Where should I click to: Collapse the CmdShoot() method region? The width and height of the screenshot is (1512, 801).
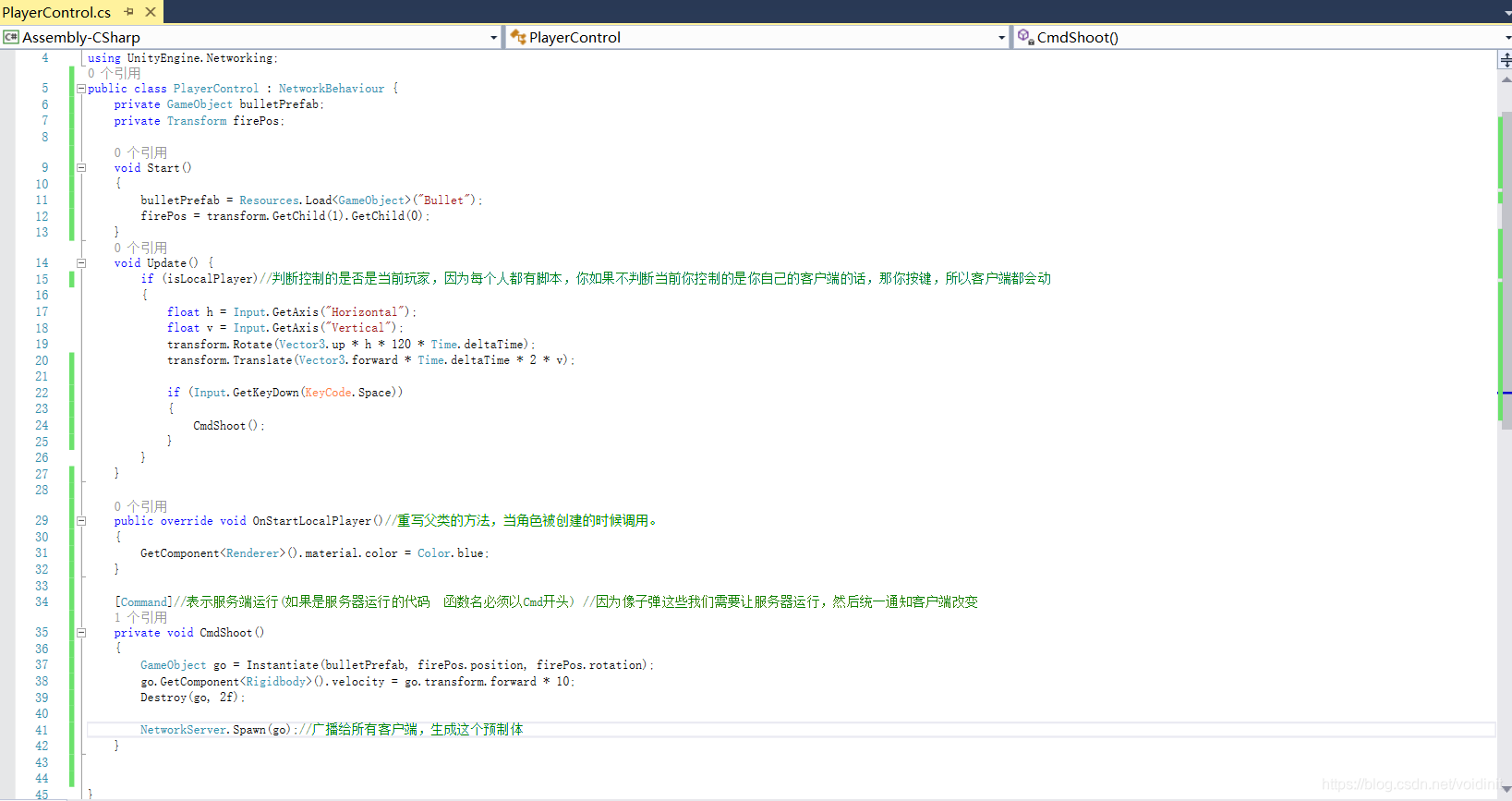click(x=81, y=633)
